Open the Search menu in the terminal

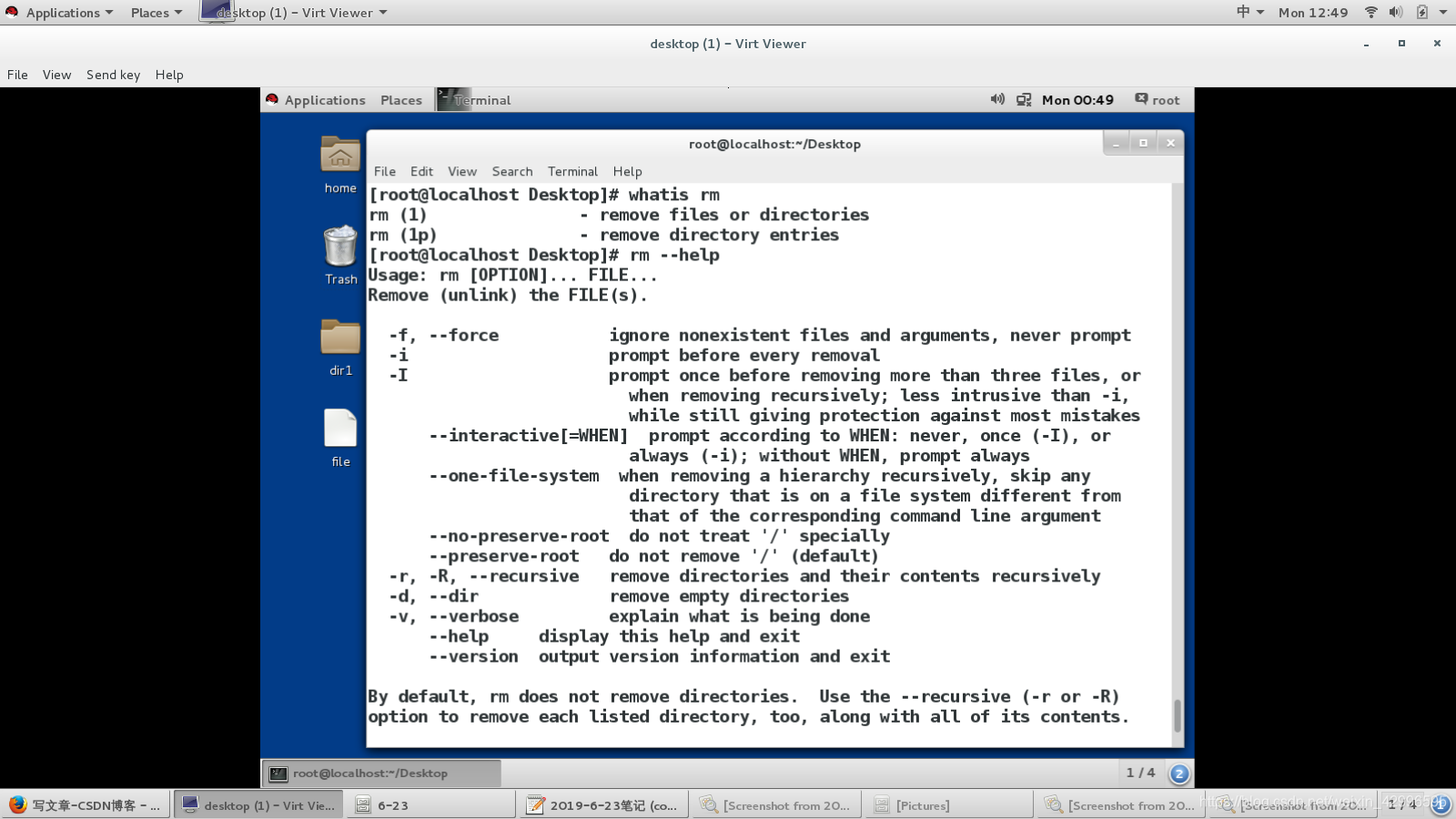[511, 171]
